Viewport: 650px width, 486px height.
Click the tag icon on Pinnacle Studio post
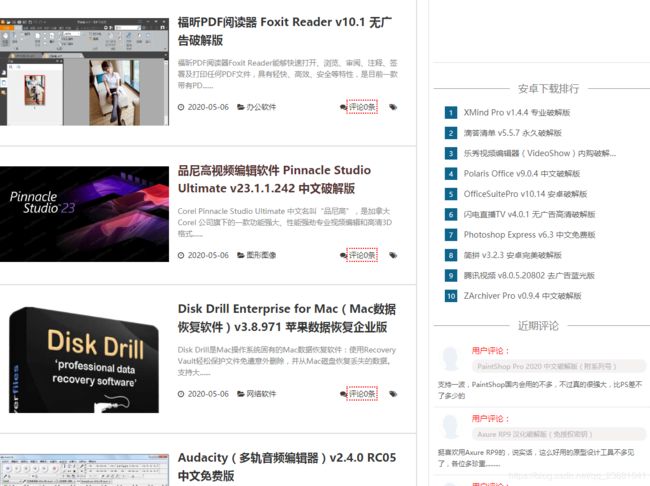[393, 255]
